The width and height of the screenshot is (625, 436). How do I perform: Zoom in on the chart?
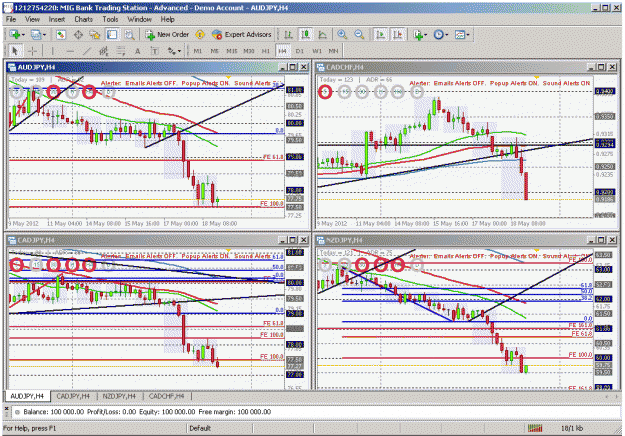(x=342, y=35)
